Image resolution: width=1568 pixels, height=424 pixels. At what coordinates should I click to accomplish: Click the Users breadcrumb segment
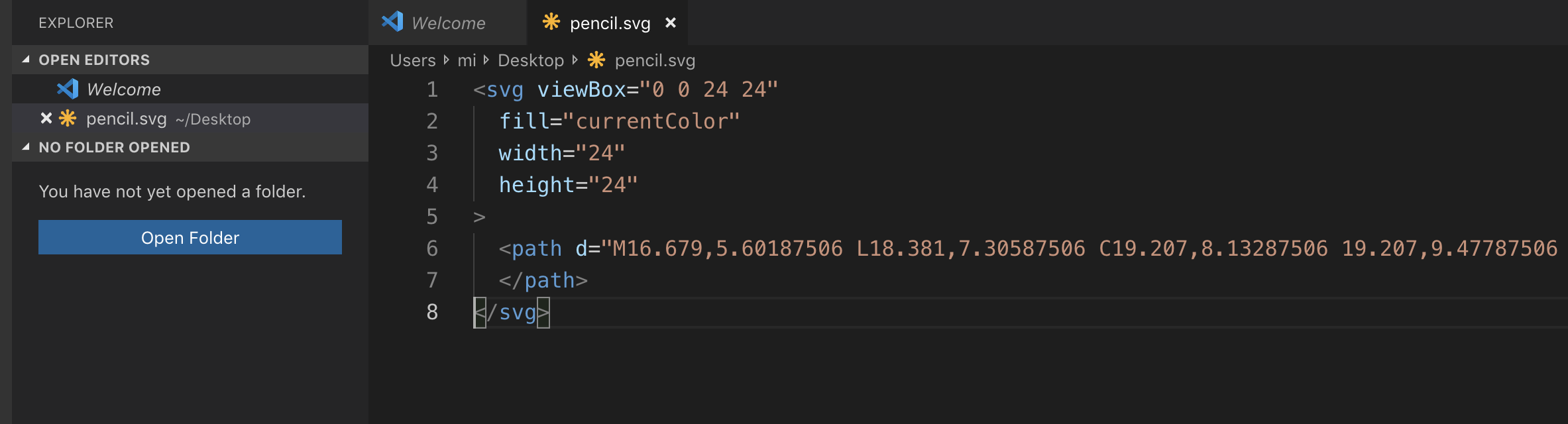coord(412,60)
